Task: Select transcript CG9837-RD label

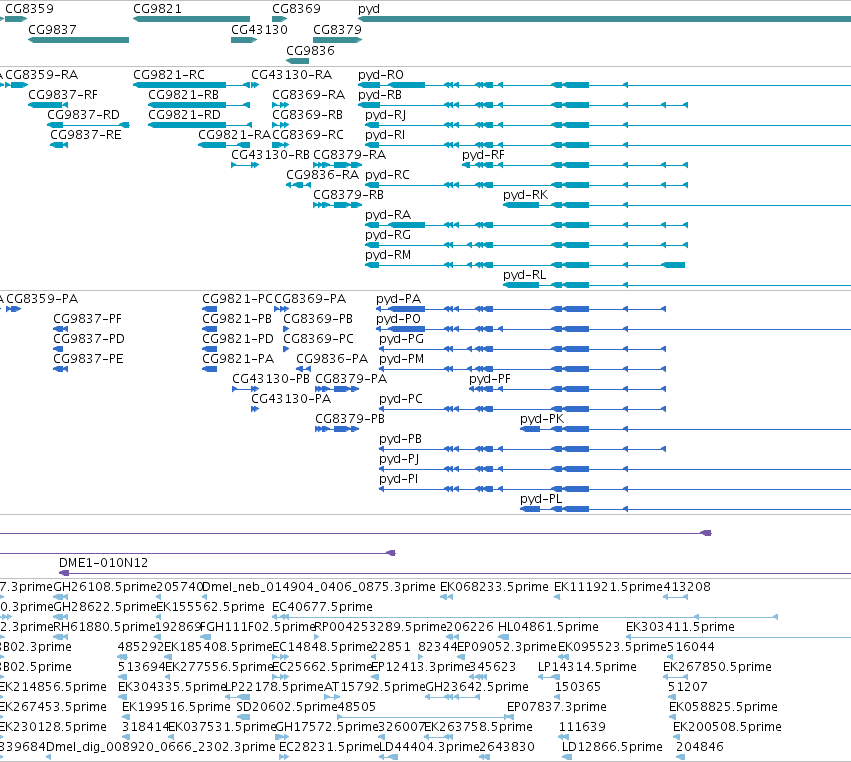Action: [x=84, y=115]
